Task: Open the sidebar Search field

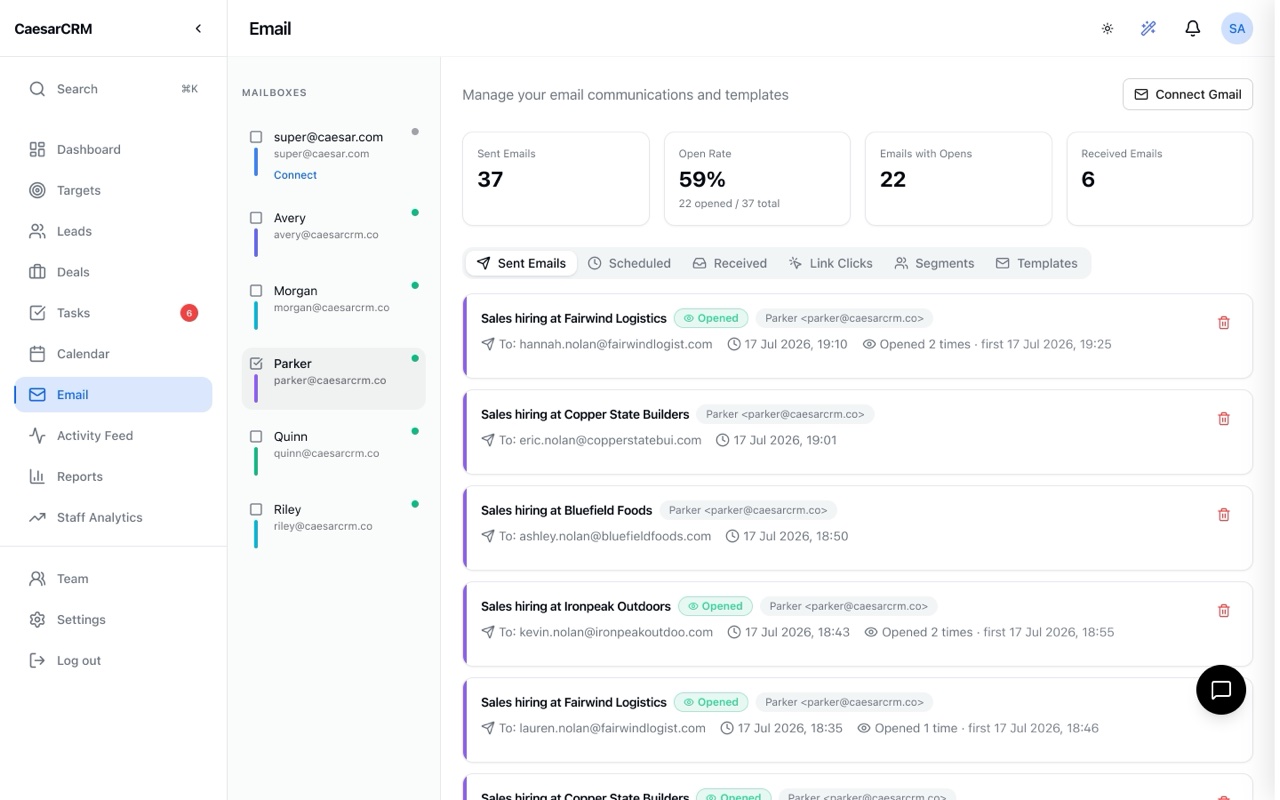Action: coord(113,89)
